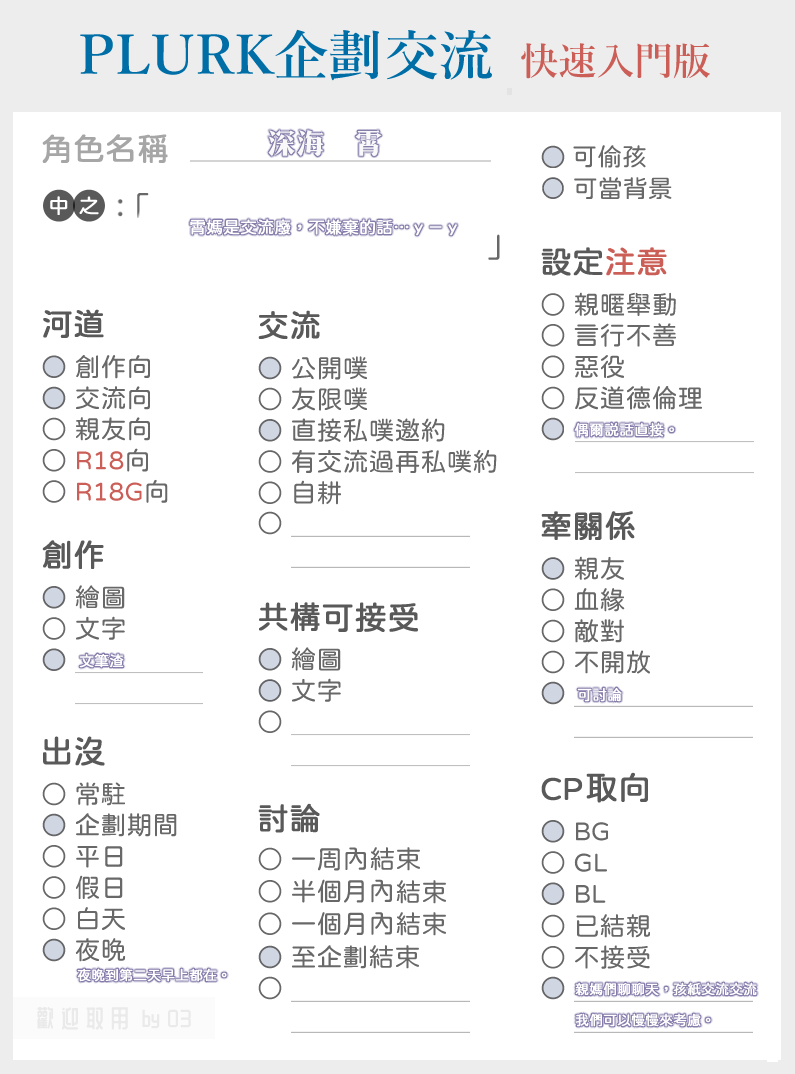Viewport: 795px width, 1074px height.
Task: Click the blank line under 交流 options
Action: pos(380,527)
